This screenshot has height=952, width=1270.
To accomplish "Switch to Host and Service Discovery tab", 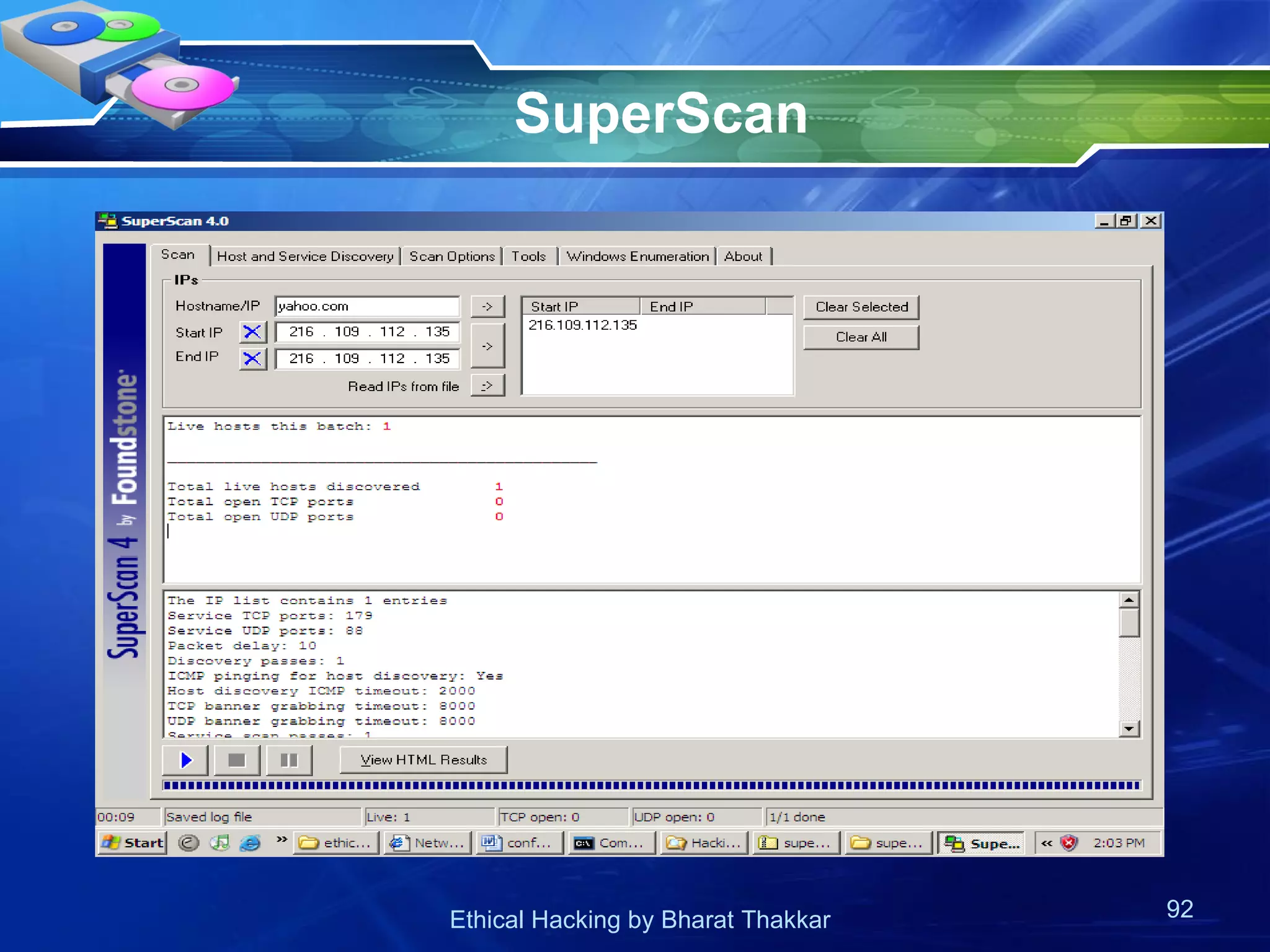I will coord(305,257).
